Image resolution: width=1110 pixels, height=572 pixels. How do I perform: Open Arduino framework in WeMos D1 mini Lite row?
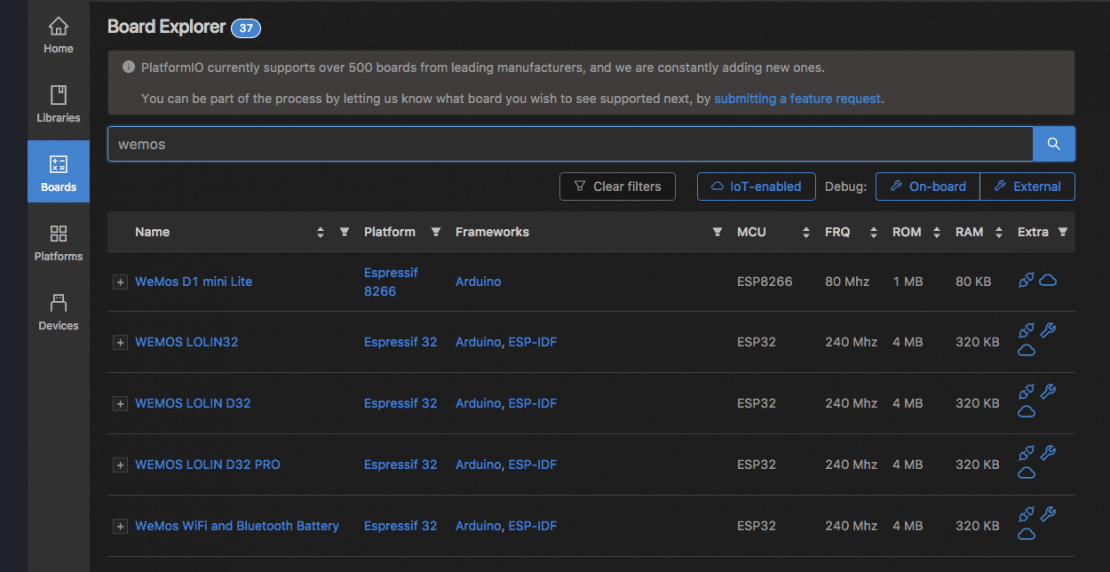(x=478, y=282)
